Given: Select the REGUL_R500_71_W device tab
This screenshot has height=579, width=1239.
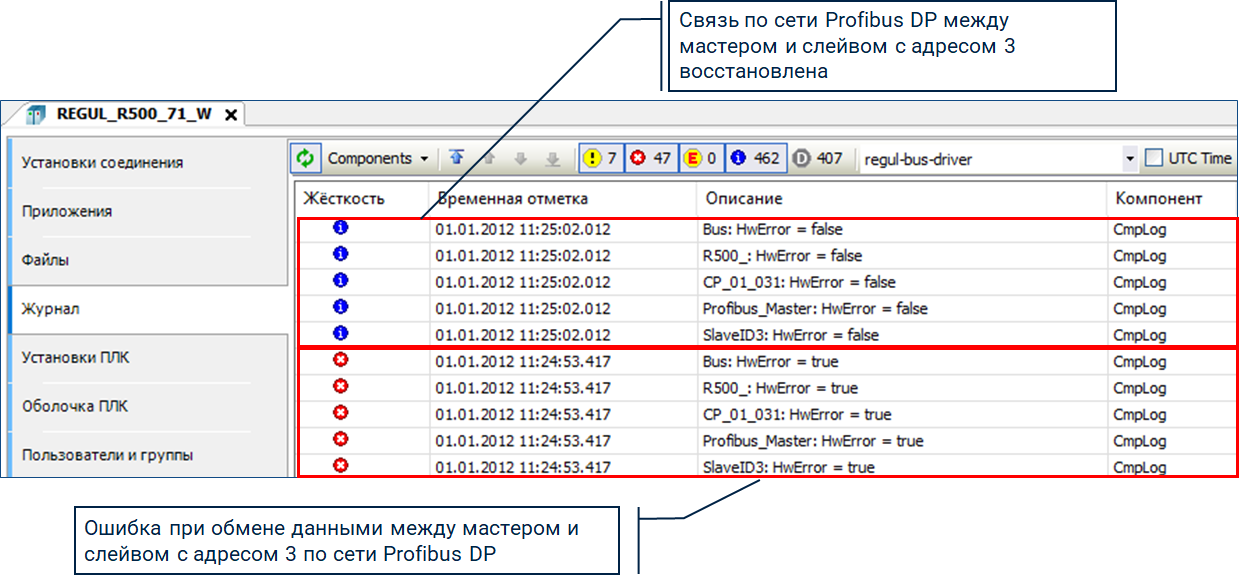Looking at the screenshot, I should 133,114.
